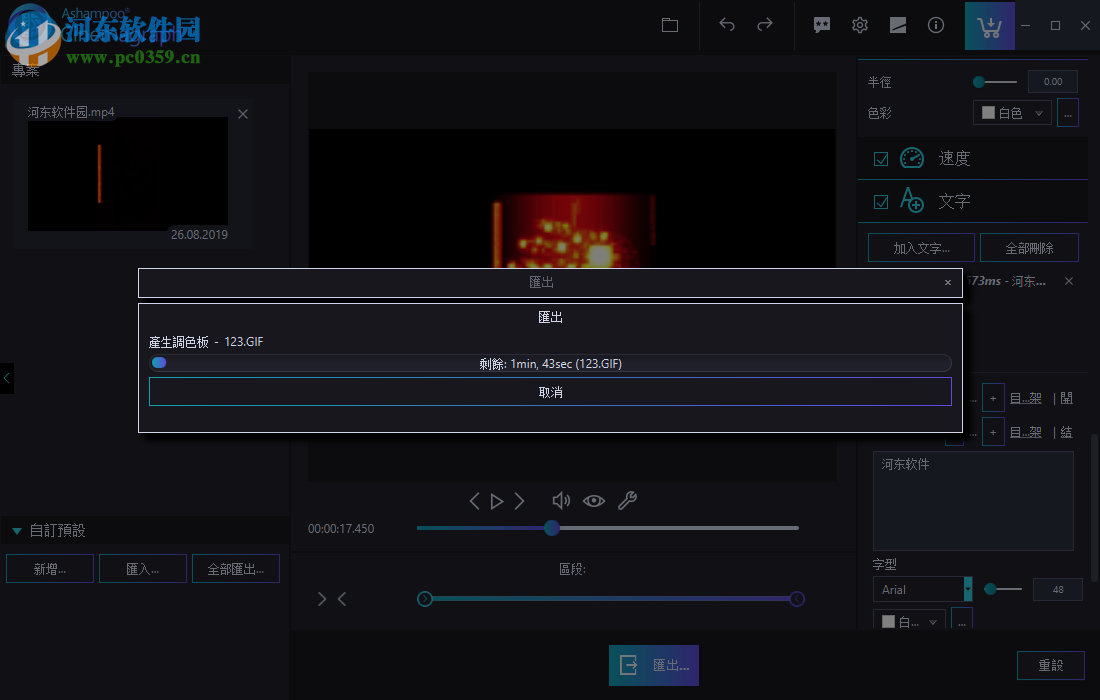This screenshot has width=1100, height=700.
Task: Open project folder icon in top toolbar
Action: pyautogui.click(x=670, y=25)
